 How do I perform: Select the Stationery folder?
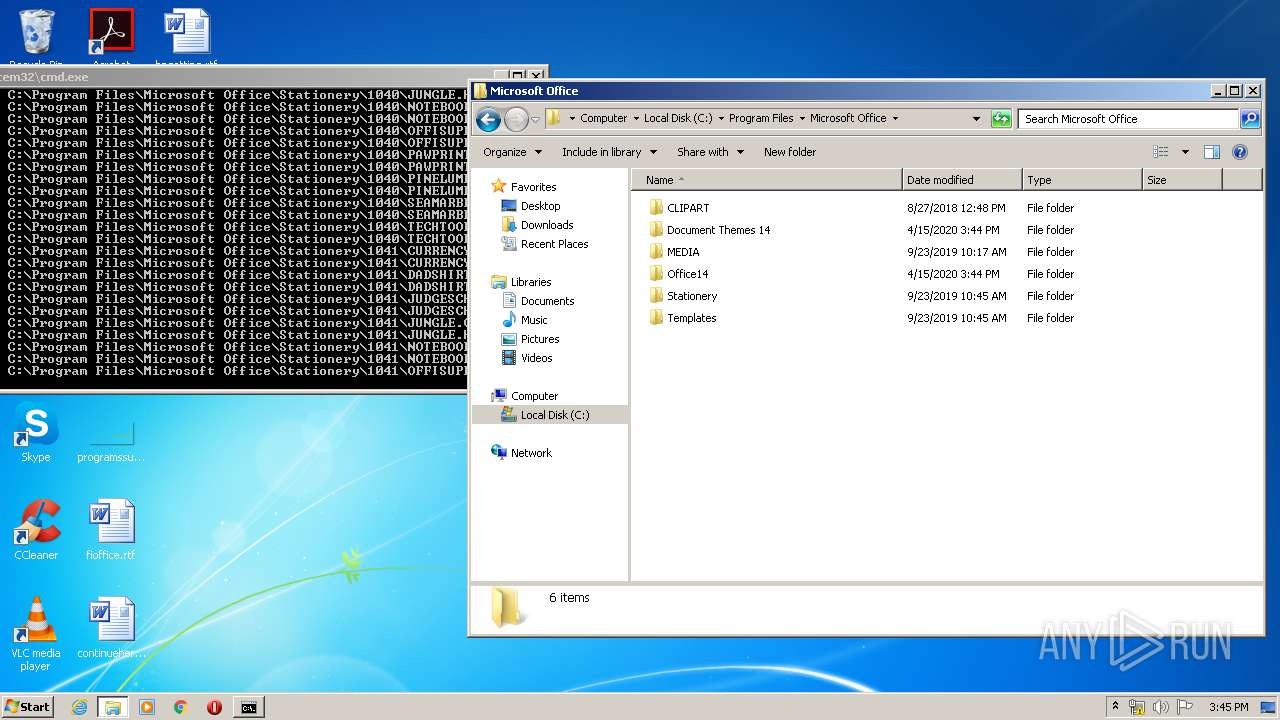click(692, 296)
